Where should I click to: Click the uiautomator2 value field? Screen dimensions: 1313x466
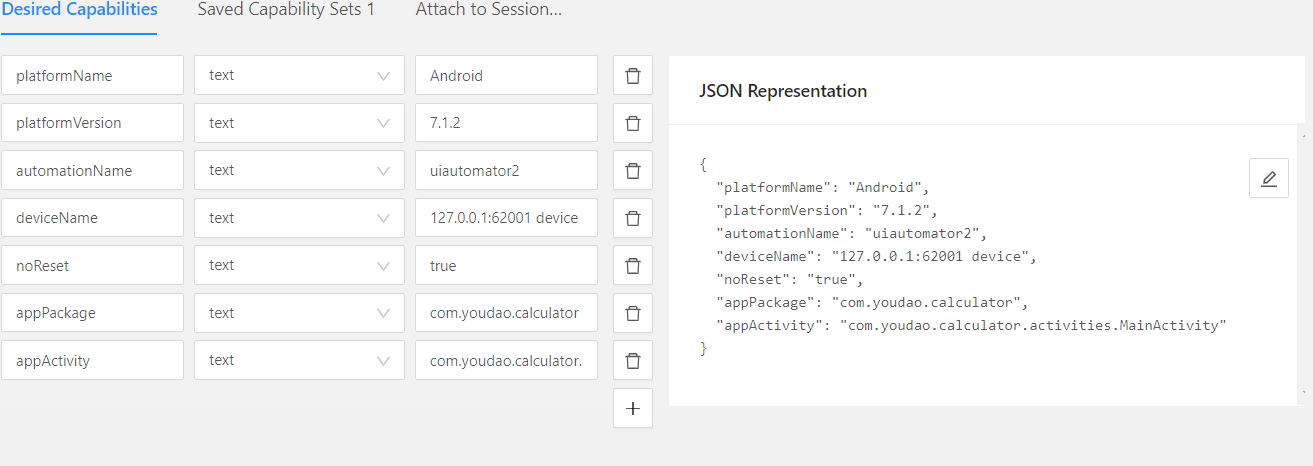(506, 170)
